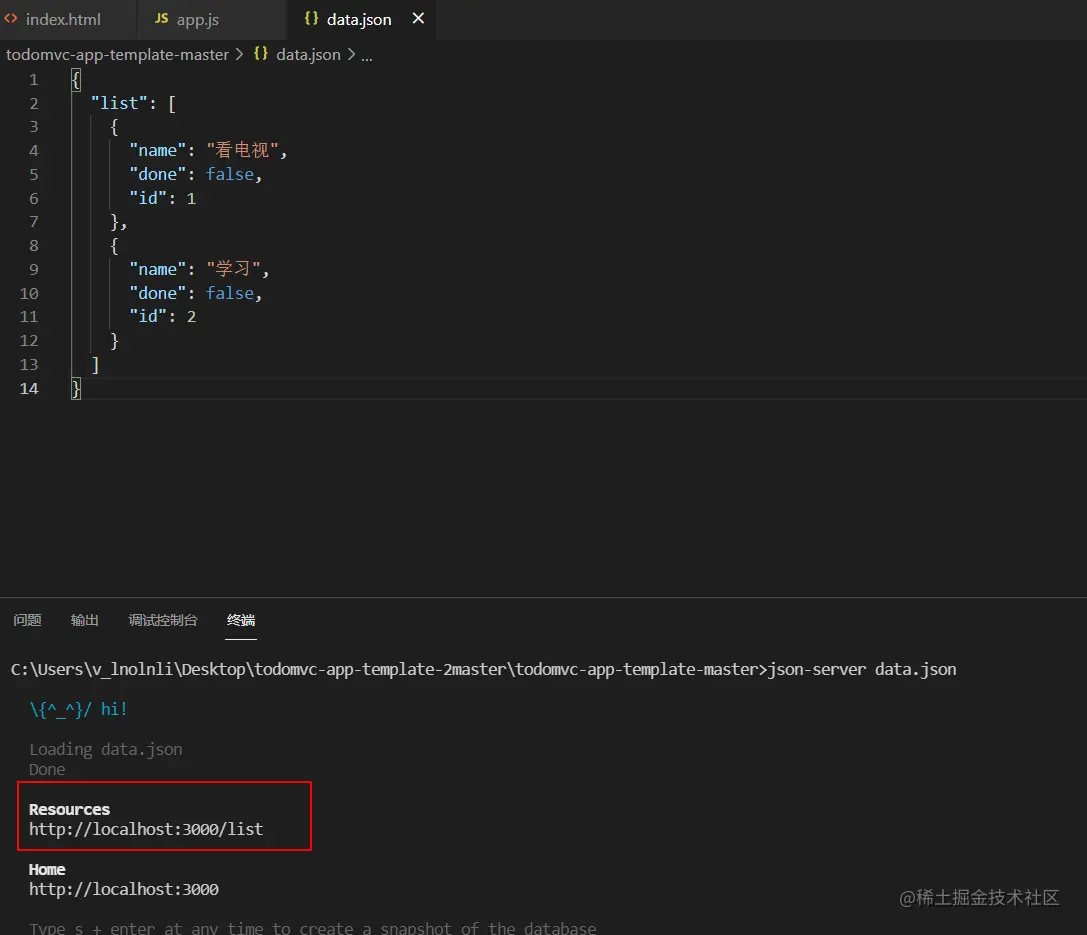Click false value on line 5
Screen dimensions: 1087x935
coord(230,174)
